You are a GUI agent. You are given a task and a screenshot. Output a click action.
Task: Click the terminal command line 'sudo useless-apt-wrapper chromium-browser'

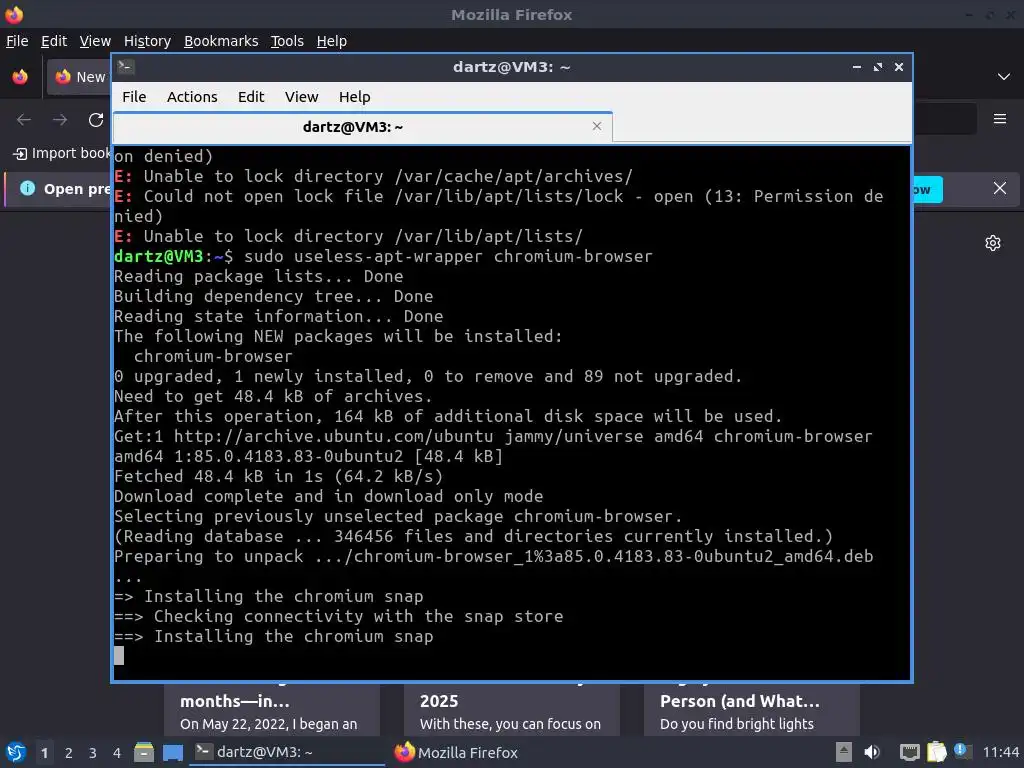(x=448, y=256)
